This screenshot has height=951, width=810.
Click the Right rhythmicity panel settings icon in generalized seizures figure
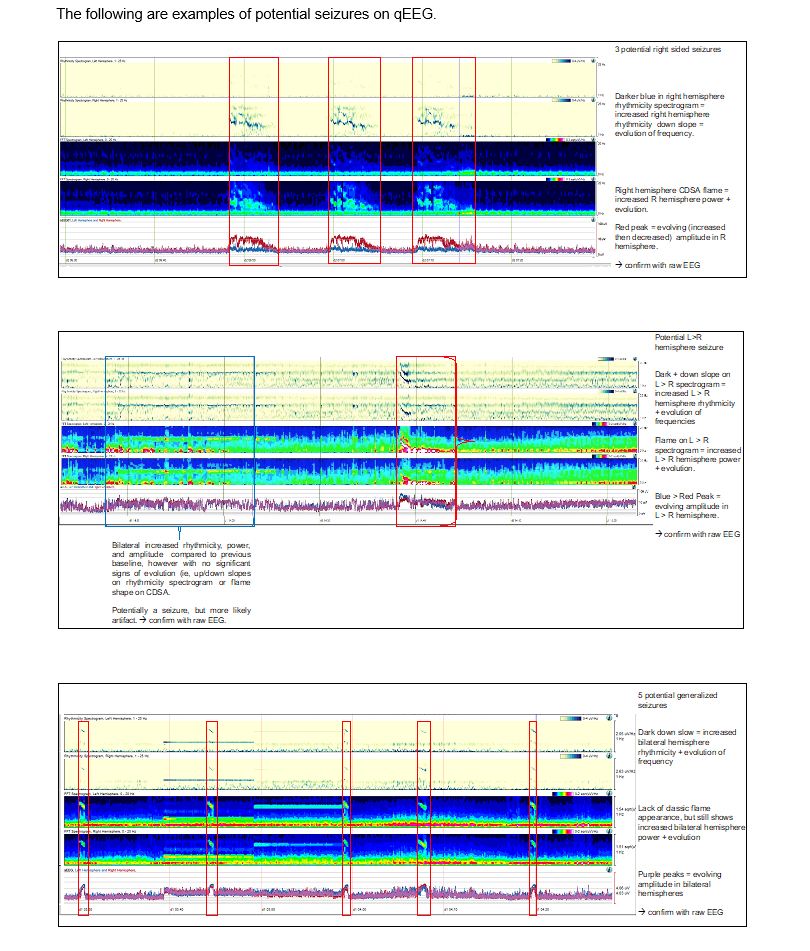(x=609, y=756)
